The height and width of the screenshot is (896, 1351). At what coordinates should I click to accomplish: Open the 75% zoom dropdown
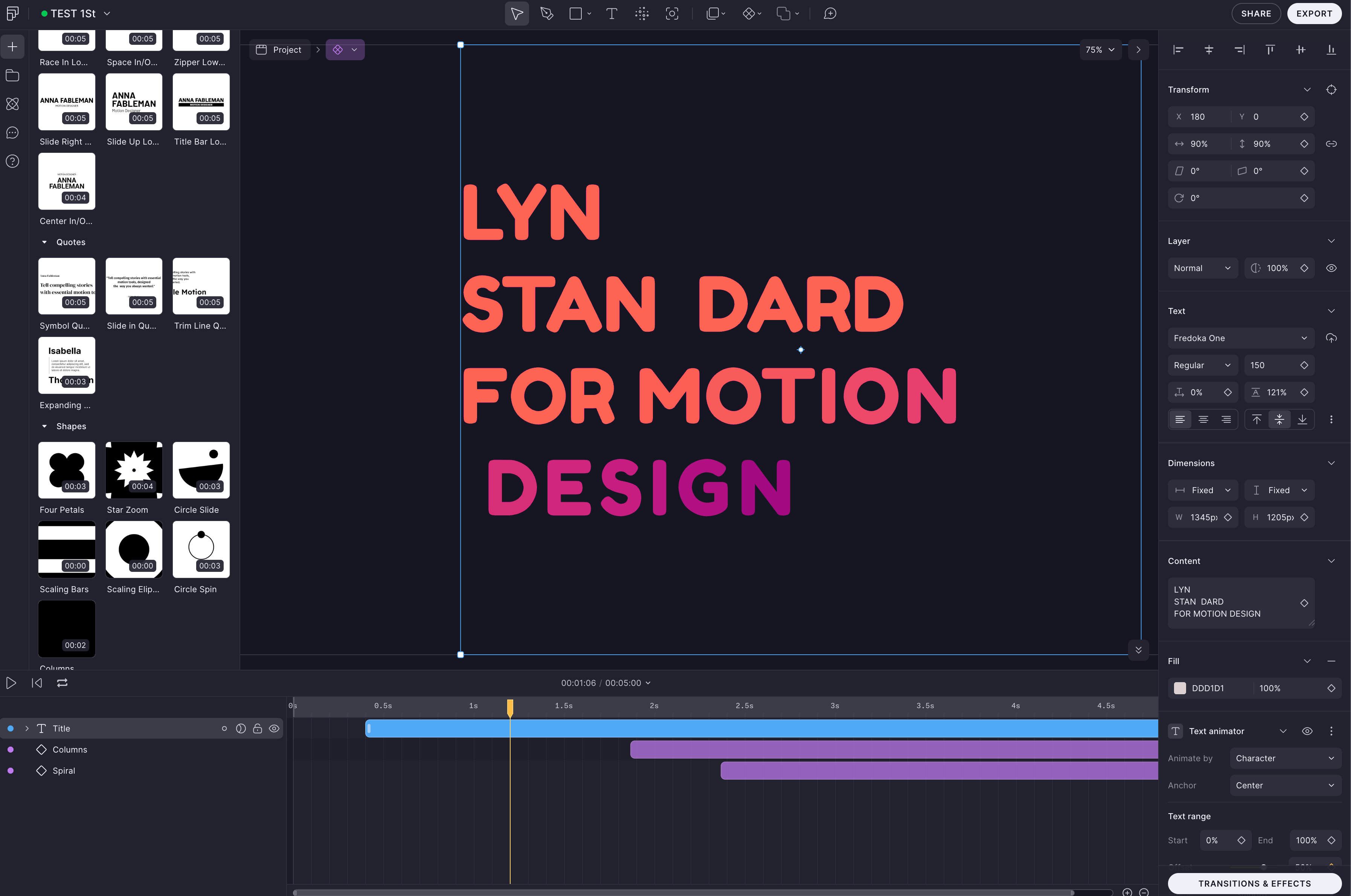[1100, 50]
